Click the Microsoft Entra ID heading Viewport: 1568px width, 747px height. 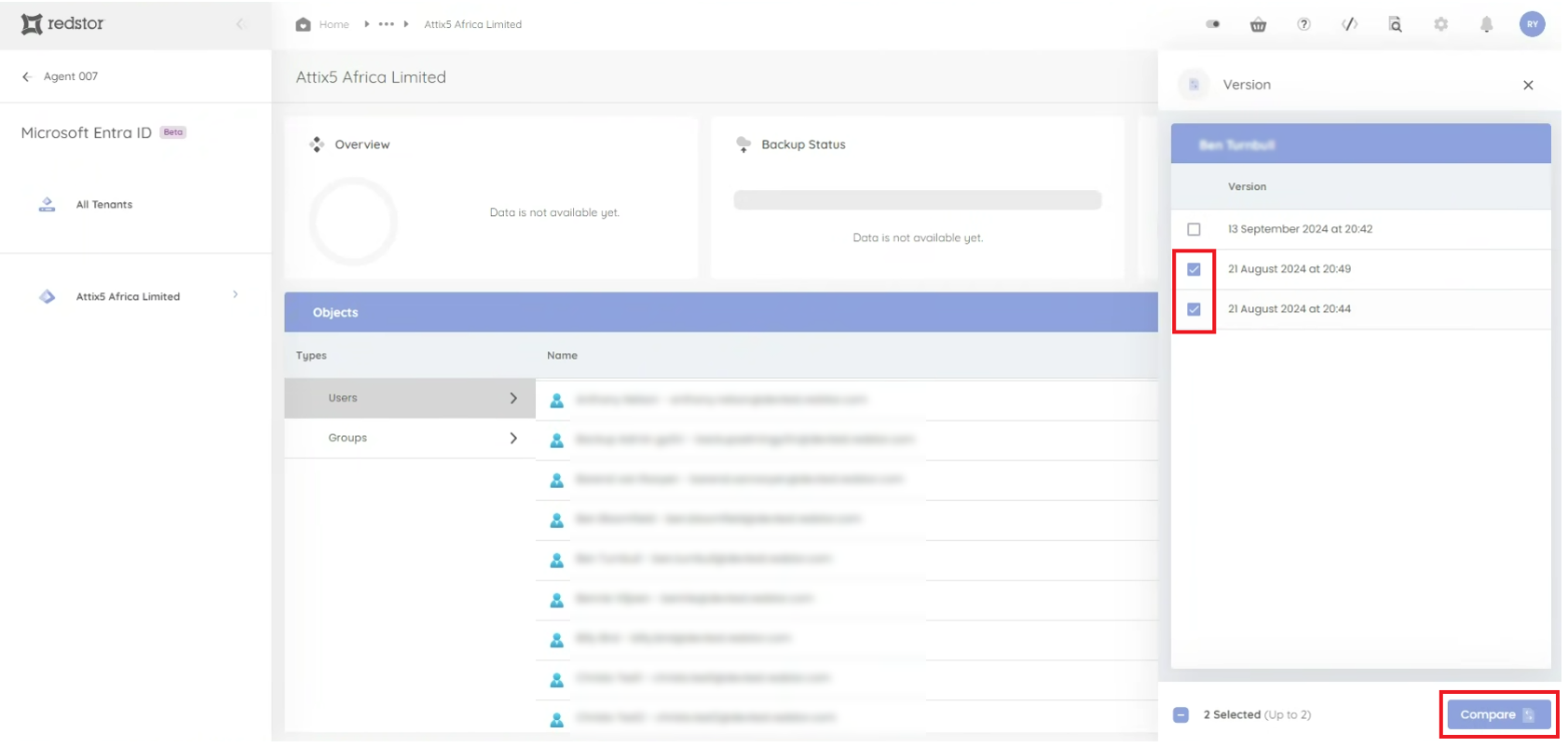point(86,132)
